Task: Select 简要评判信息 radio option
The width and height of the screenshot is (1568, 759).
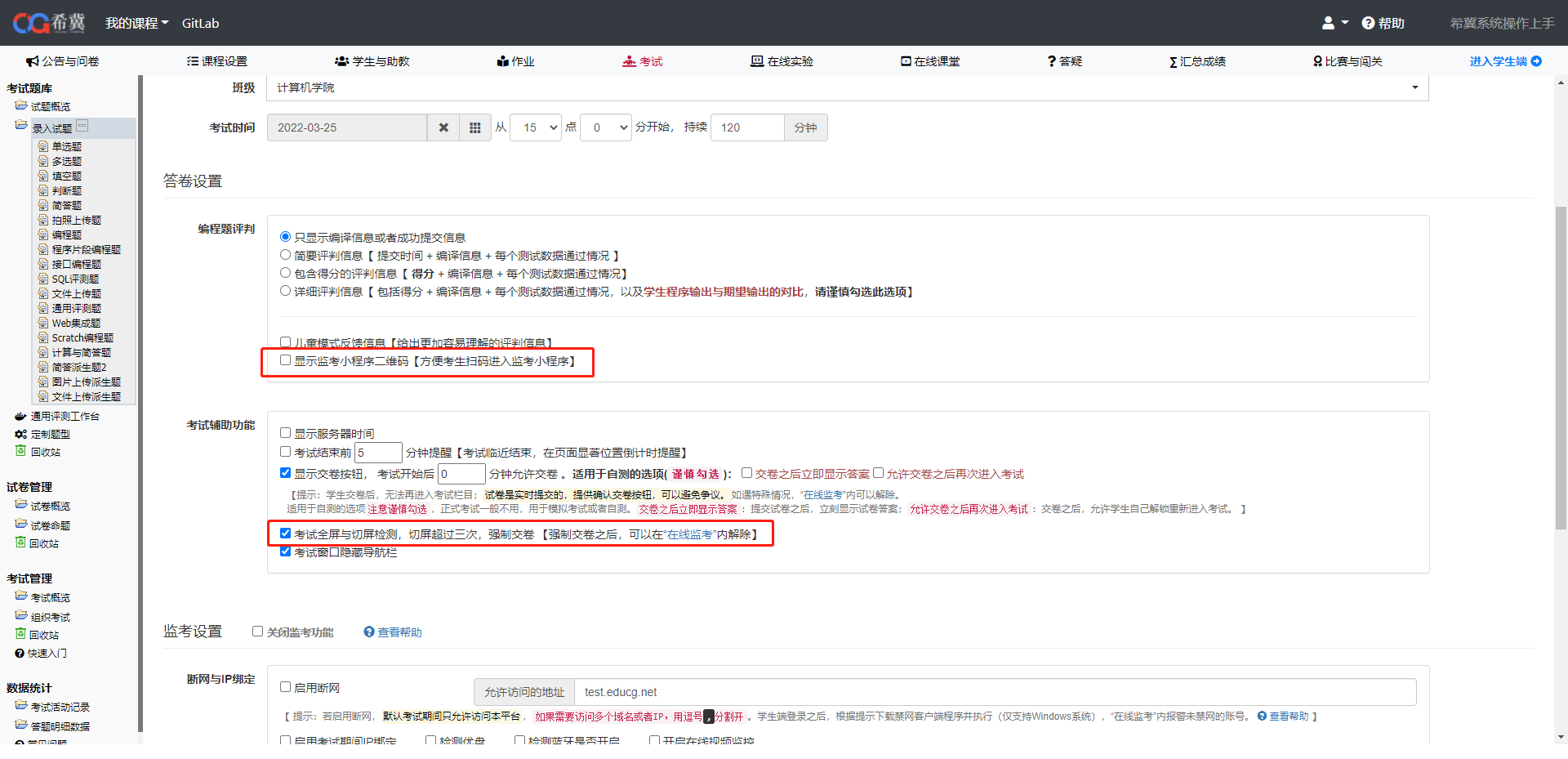Action: click(x=285, y=255)
